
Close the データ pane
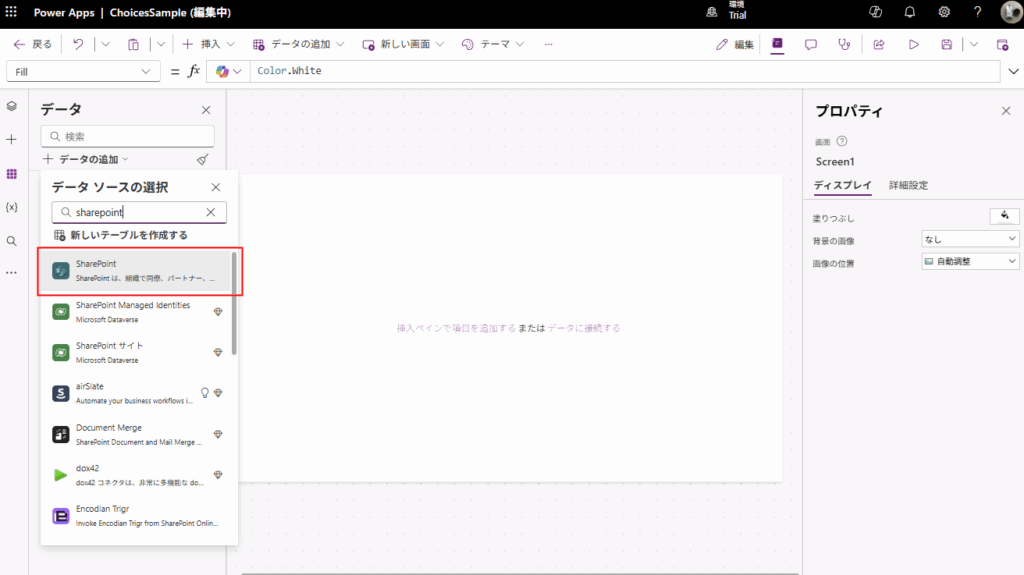click(206, 110)
